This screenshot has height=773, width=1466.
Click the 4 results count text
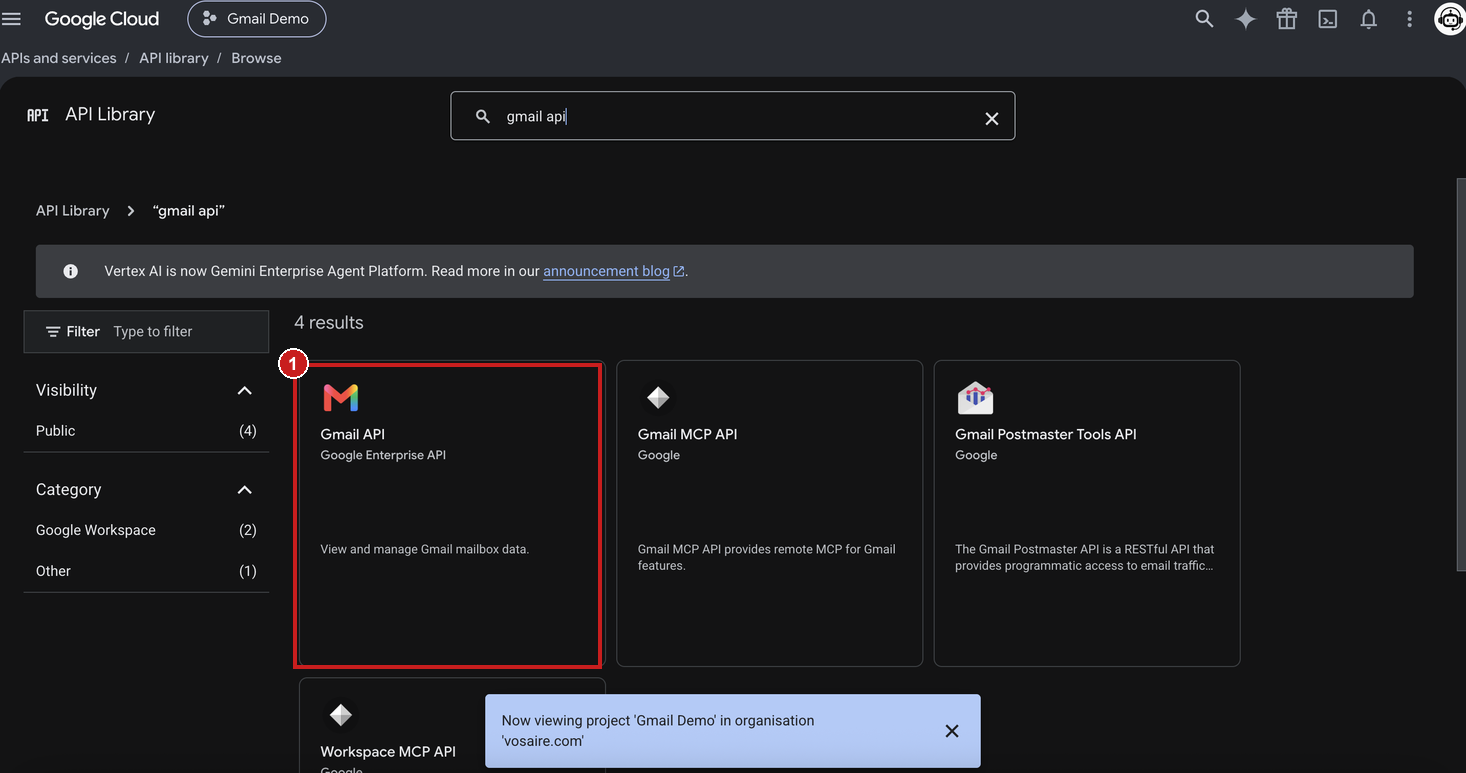(x=329, y=323)
